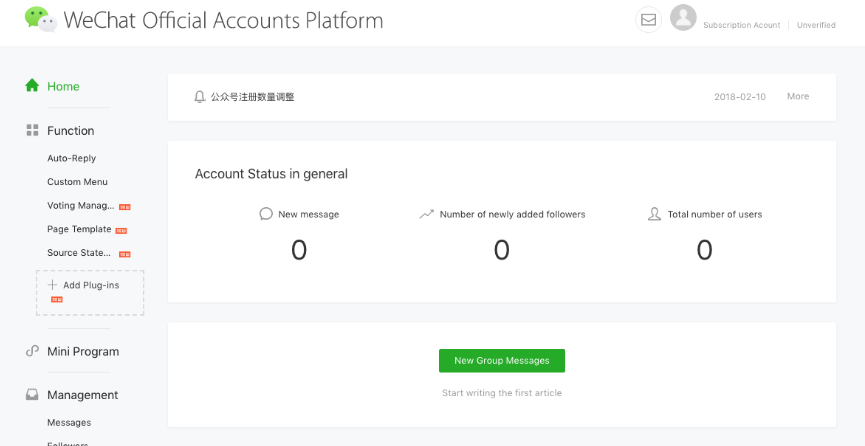
Task: Click the green Home house icon
Action: [x=32, y=86]
